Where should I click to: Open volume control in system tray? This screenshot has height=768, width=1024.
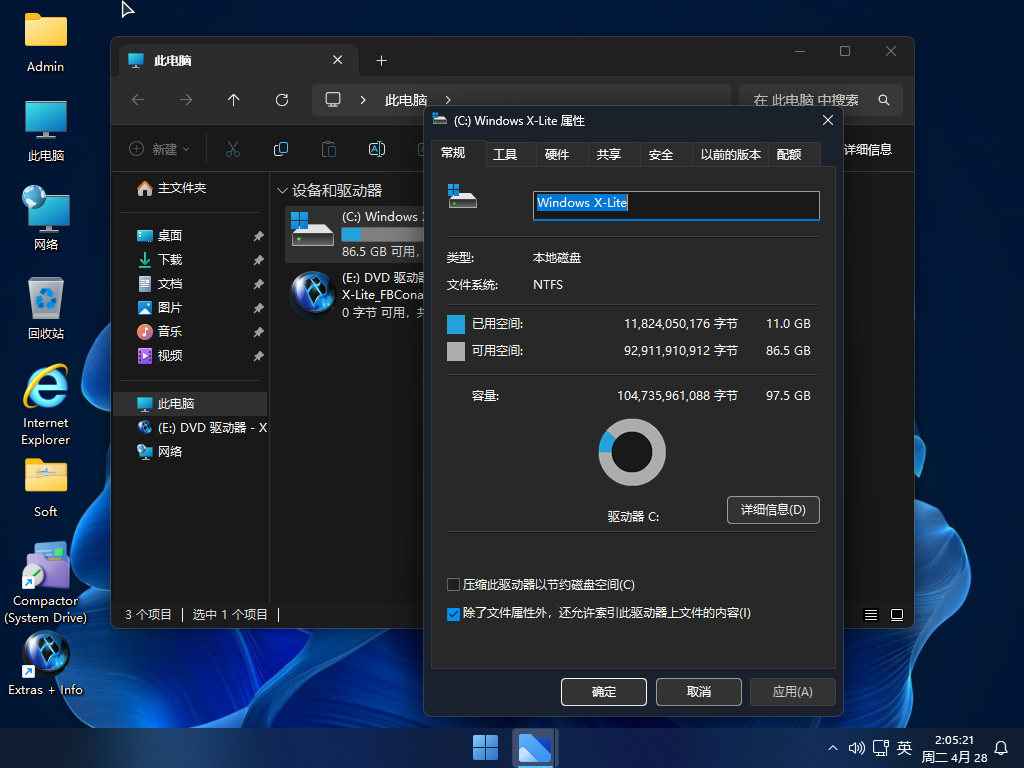[x=856, y=748]
